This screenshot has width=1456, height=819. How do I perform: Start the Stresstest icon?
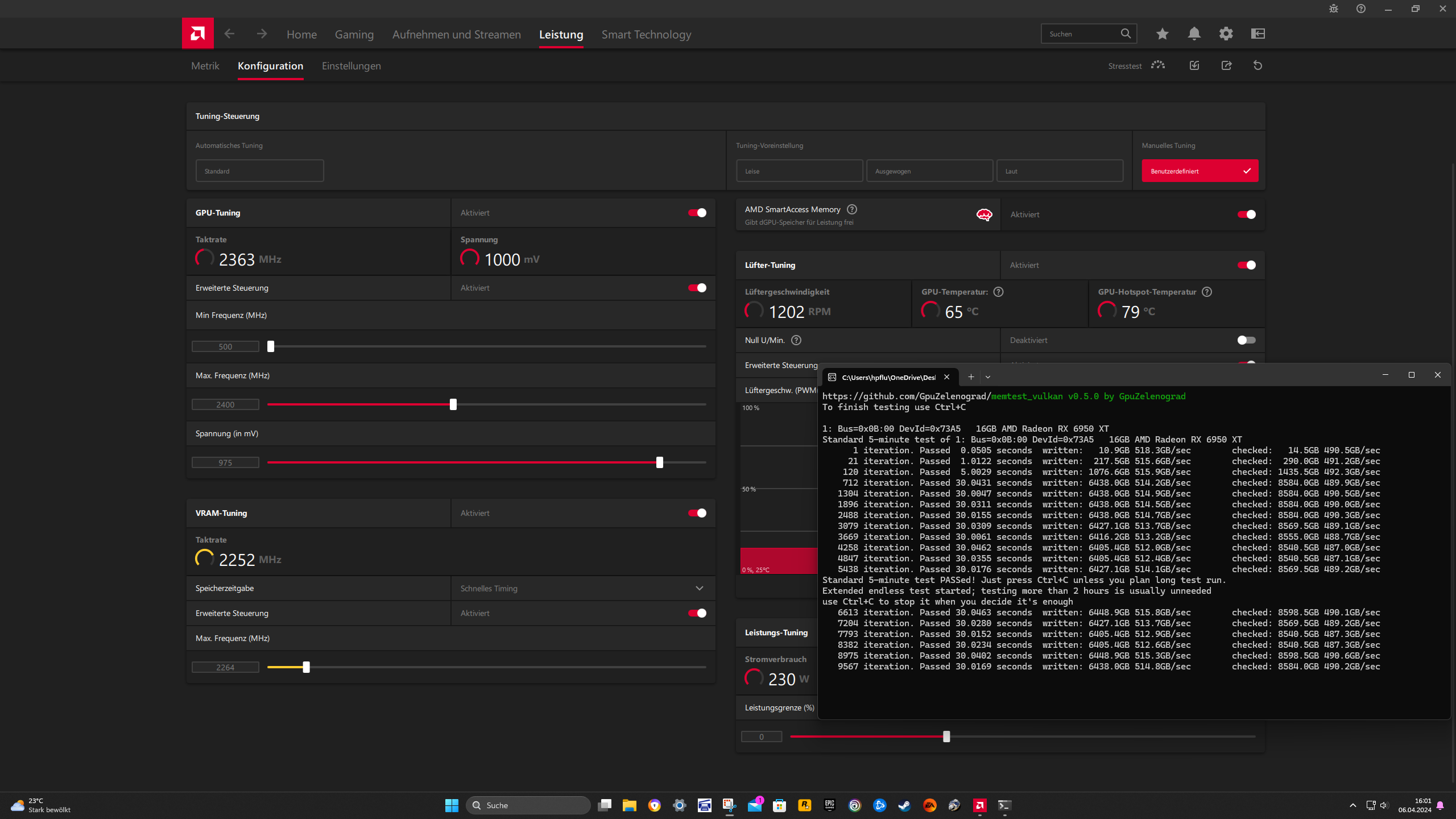(x=1157, y=65)
